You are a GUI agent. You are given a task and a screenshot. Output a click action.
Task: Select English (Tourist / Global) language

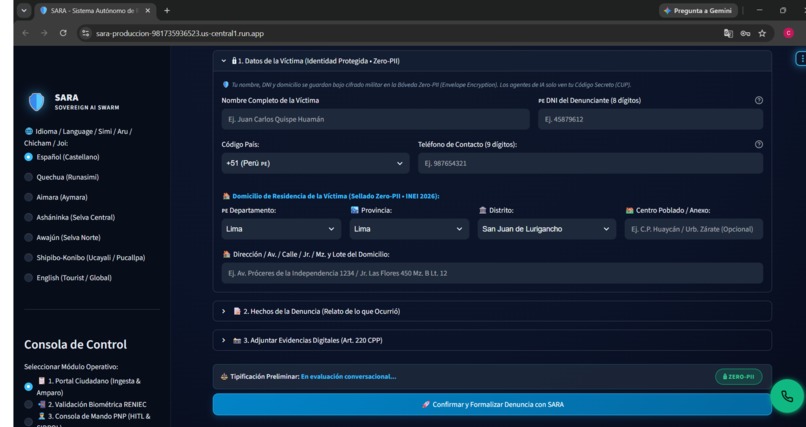[68, 277]
